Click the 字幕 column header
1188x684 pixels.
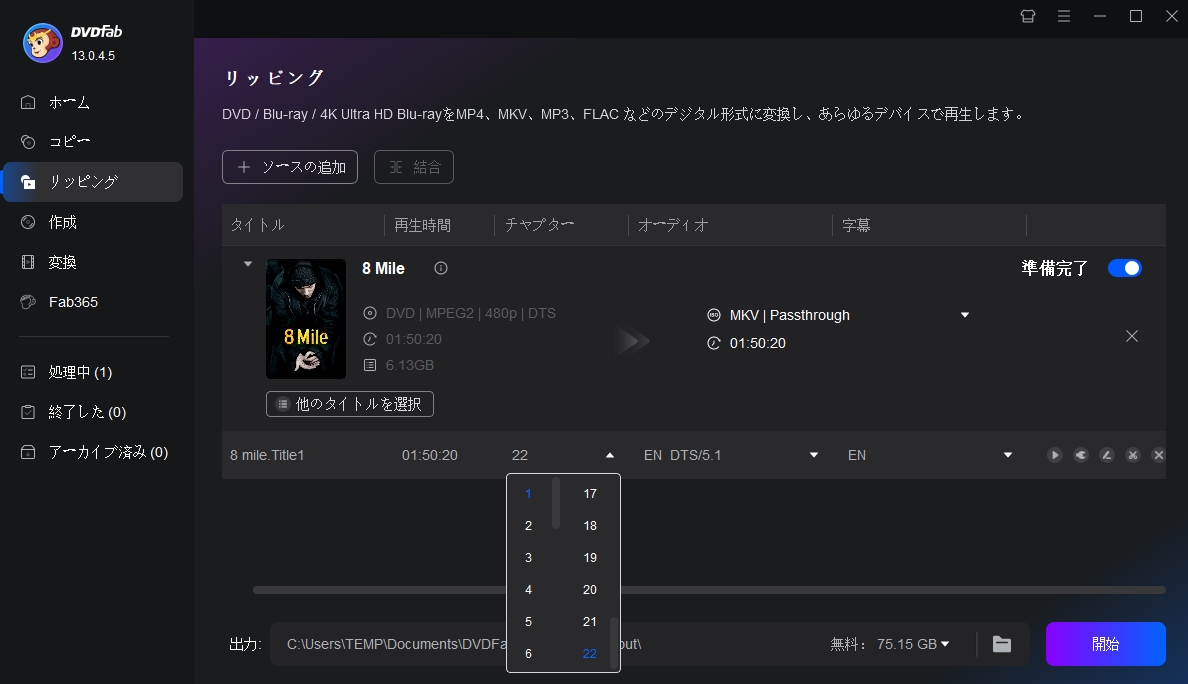point(856,225)
